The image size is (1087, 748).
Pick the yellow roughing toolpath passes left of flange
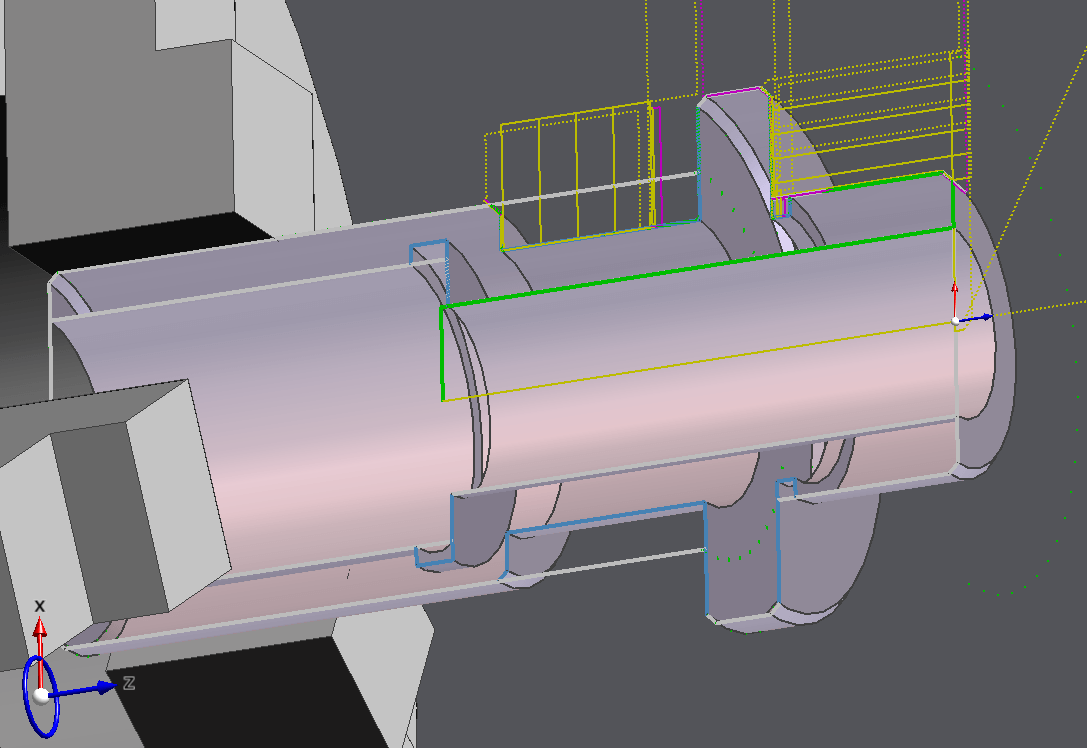tap(577, 175)
